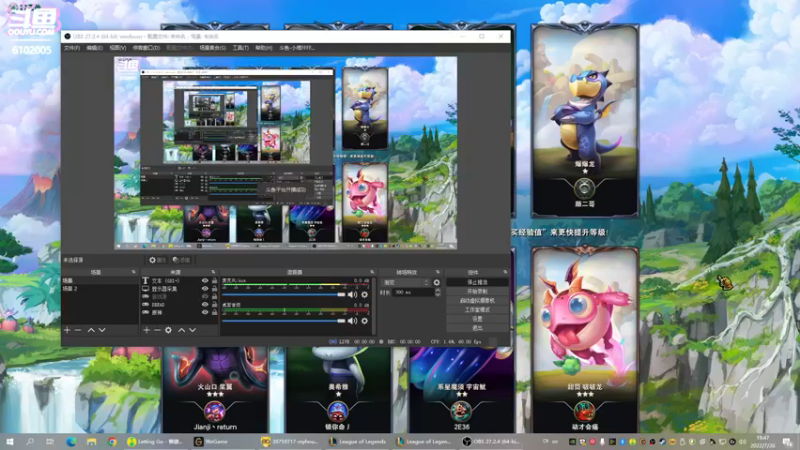Add a new scene with the plus icon in 场景 panel

pyautogui.click(x=67, y=330)
